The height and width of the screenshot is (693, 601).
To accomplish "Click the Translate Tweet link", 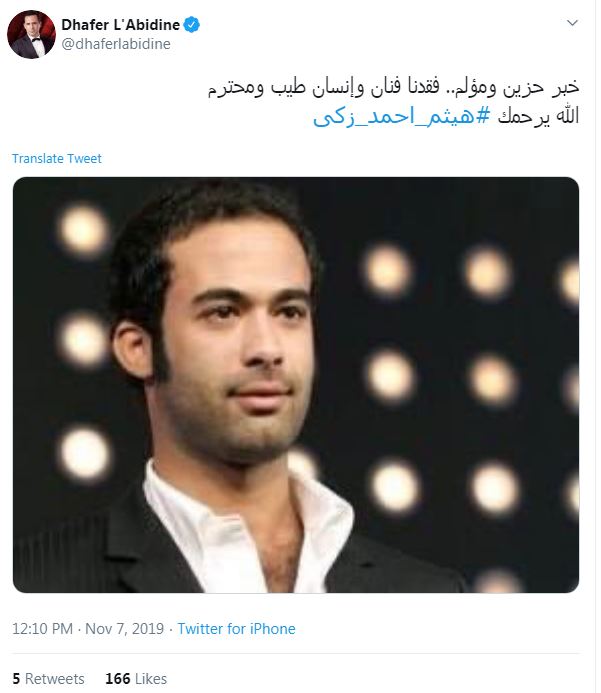I will (57, 158).
